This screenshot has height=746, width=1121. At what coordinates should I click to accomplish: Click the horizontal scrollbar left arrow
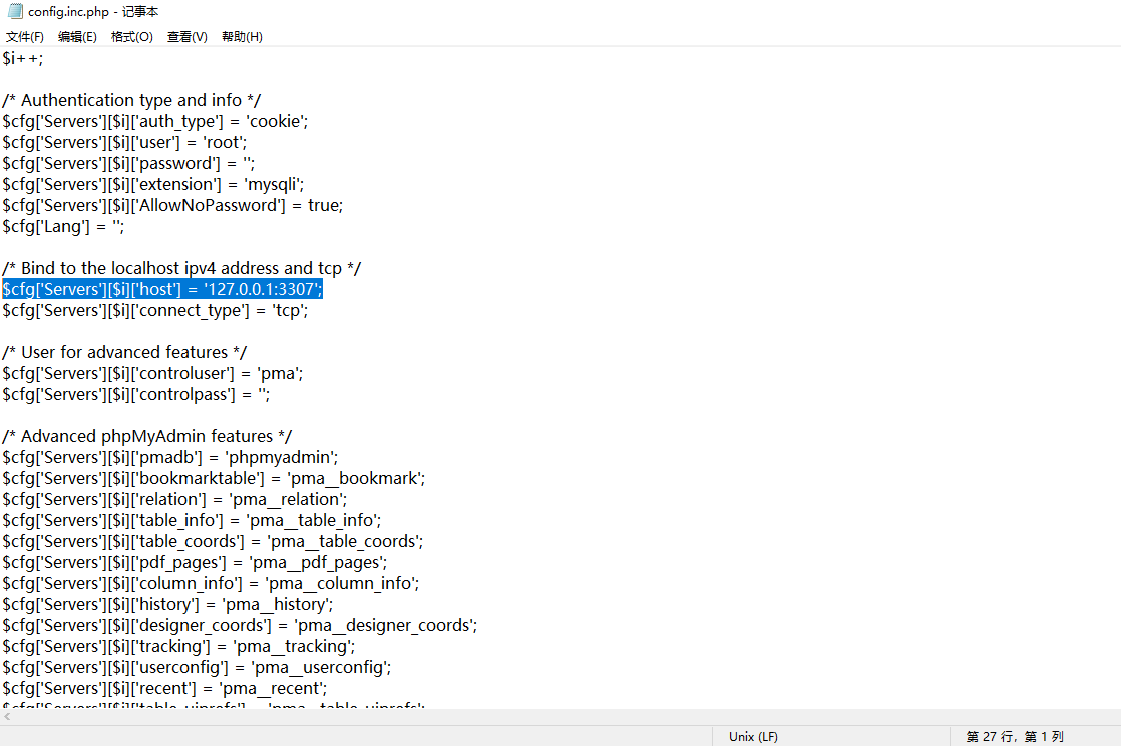tap(7, 716)
